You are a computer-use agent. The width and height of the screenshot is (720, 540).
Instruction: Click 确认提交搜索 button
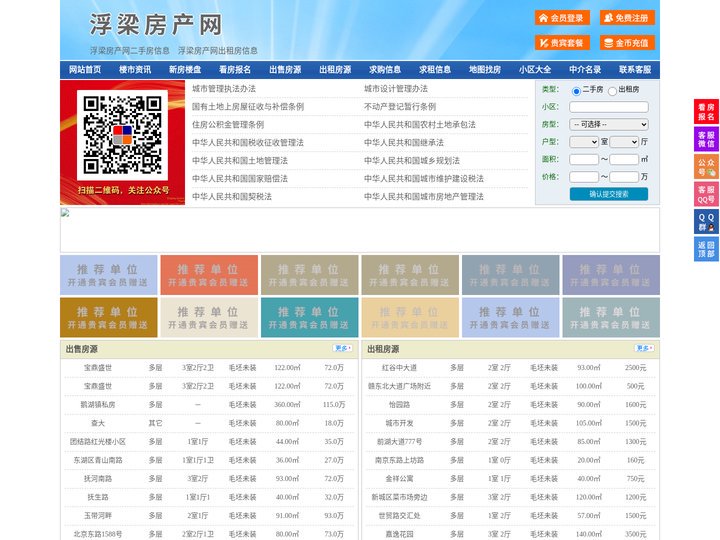click(609, 194)
